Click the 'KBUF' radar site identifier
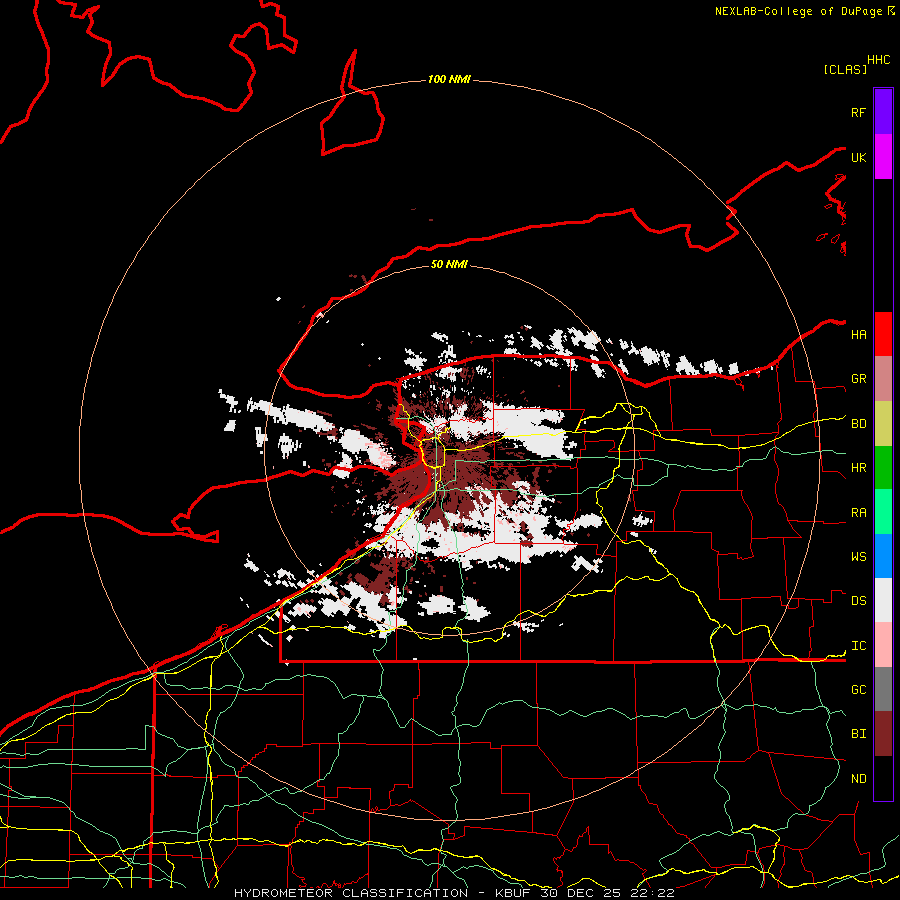This screenshot has height=900, width=900. pos(513,893)
